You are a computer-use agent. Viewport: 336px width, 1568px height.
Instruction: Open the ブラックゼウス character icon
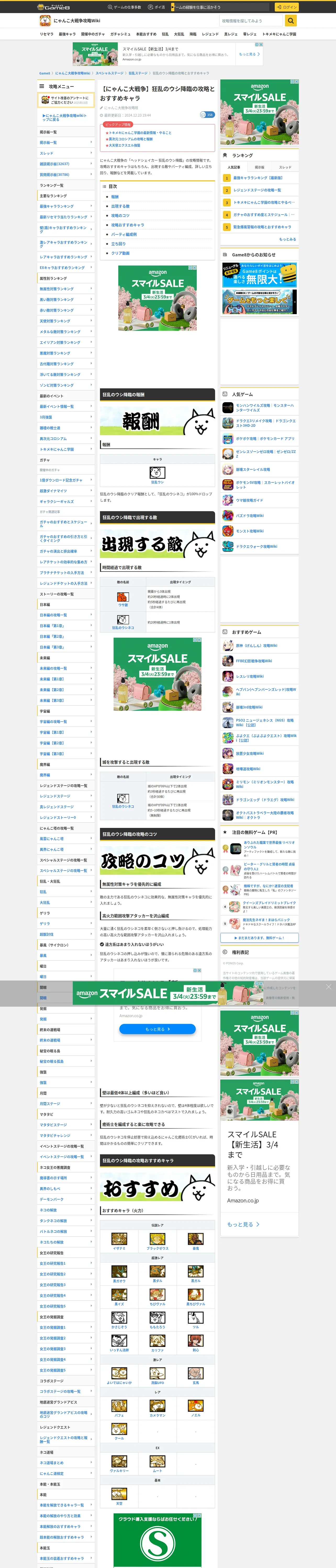(x=157, y=1239)
